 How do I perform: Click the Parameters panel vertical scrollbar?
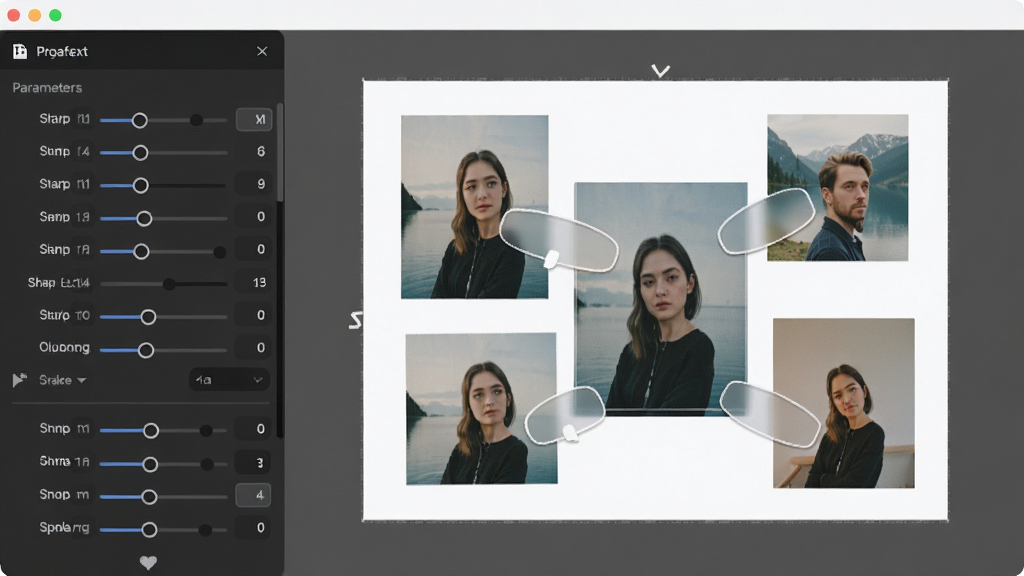click(280, 152)
